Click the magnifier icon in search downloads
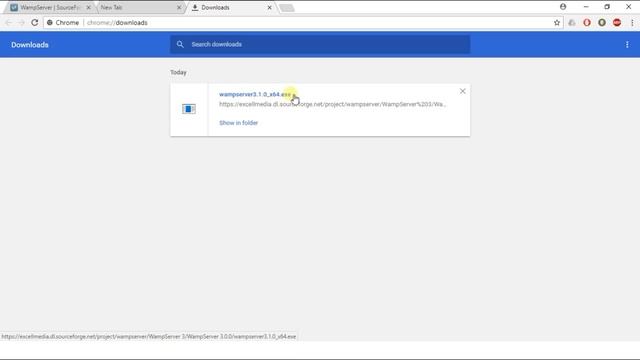The height and width of the screenshot is (360, 640). [180, 44]
